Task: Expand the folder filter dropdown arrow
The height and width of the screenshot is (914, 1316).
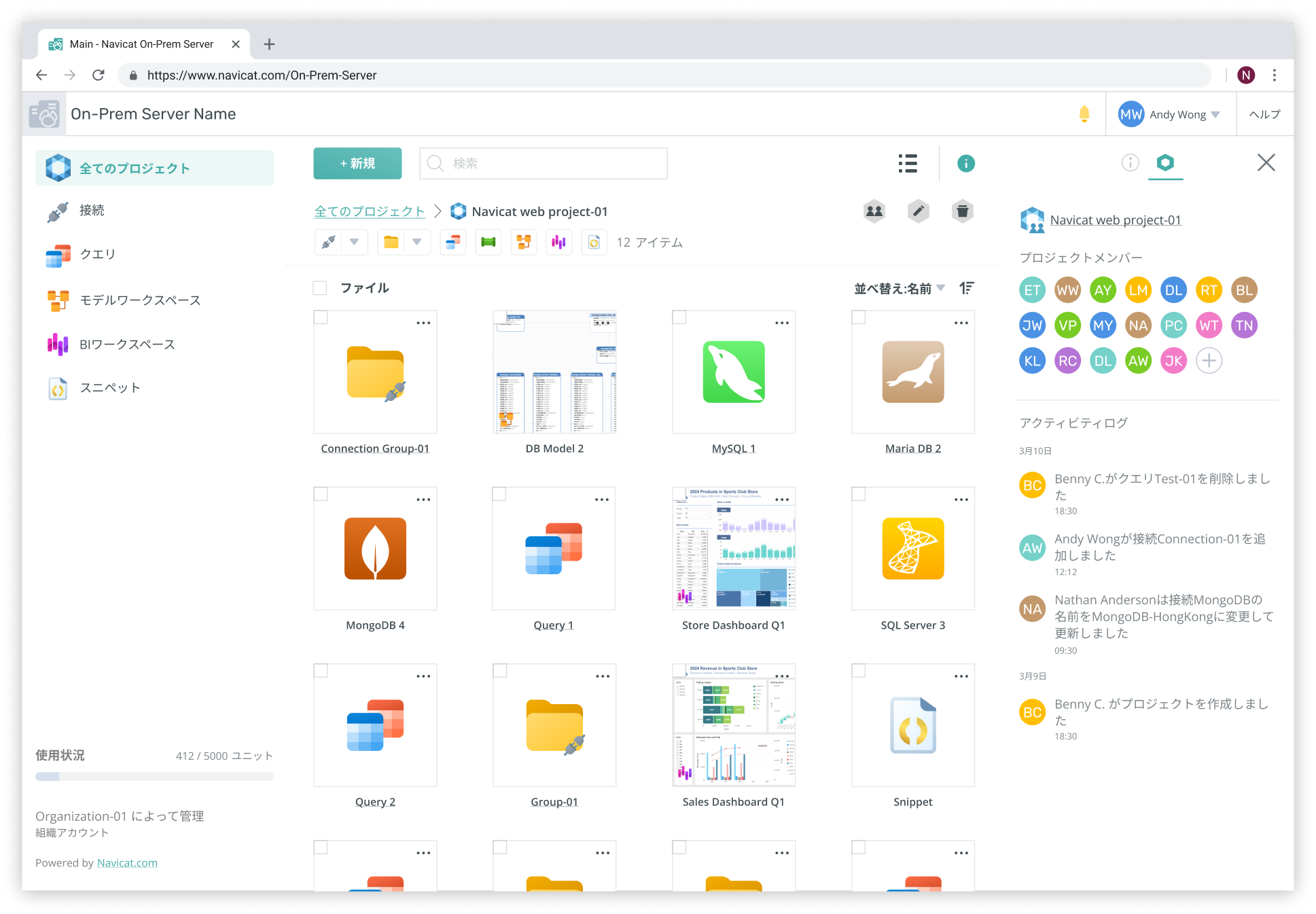Action: pyautogui.click(x=416, y=242)
